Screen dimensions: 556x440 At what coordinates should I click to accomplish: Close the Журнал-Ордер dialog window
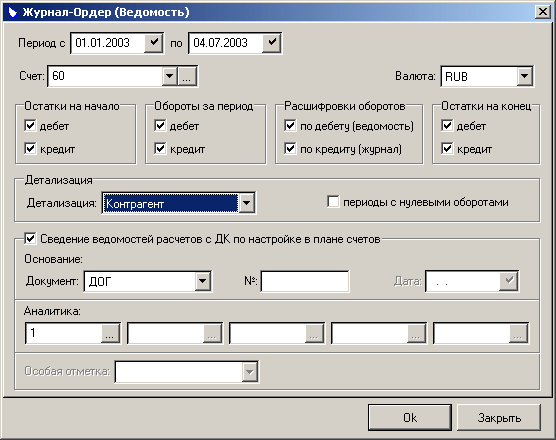pyautogui.click(x=543, y=12)
